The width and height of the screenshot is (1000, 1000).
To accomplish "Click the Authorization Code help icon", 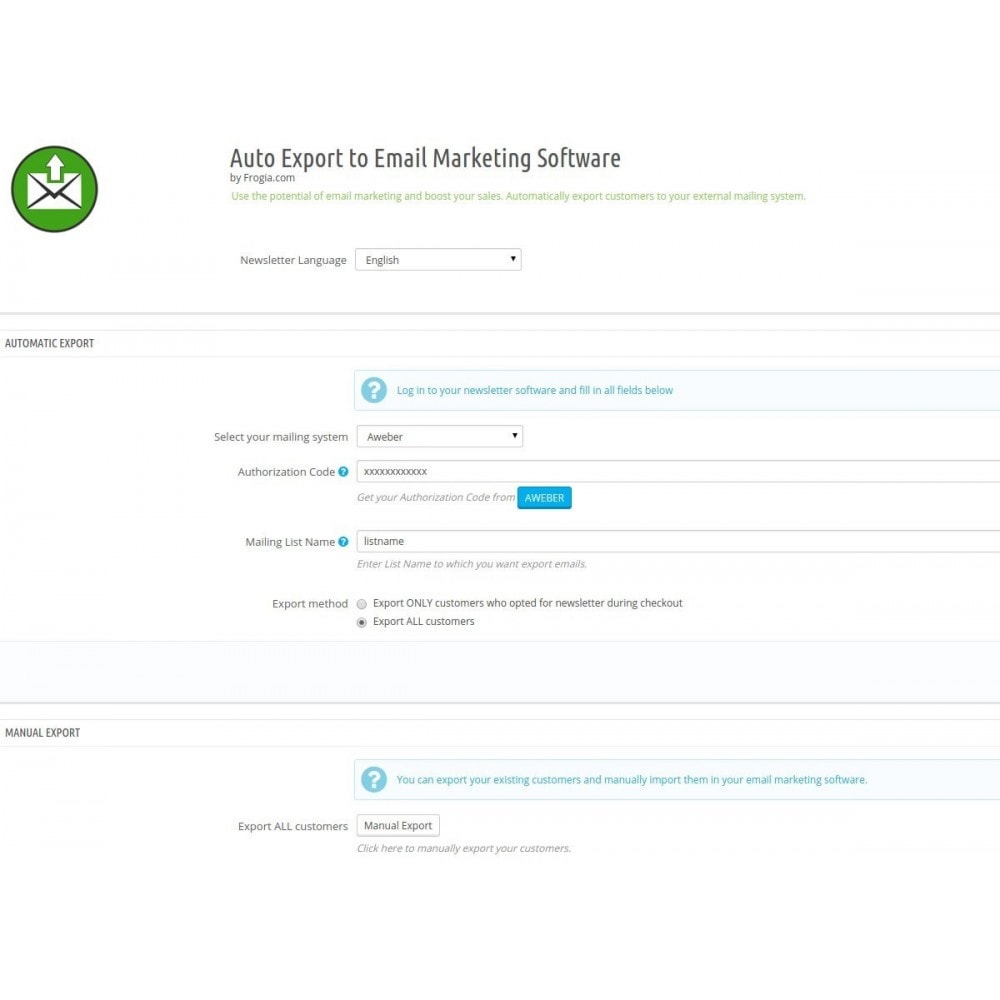I will pos(343,472).
